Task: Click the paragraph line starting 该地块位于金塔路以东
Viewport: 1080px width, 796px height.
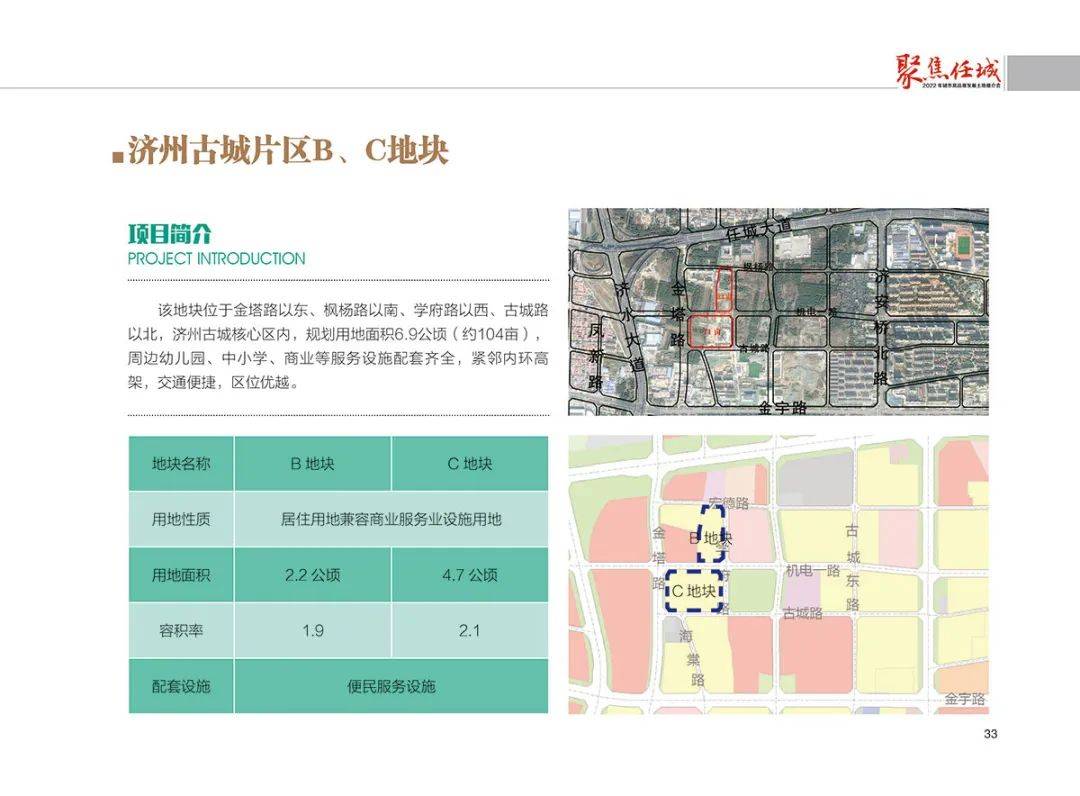Action: [353, 310]
